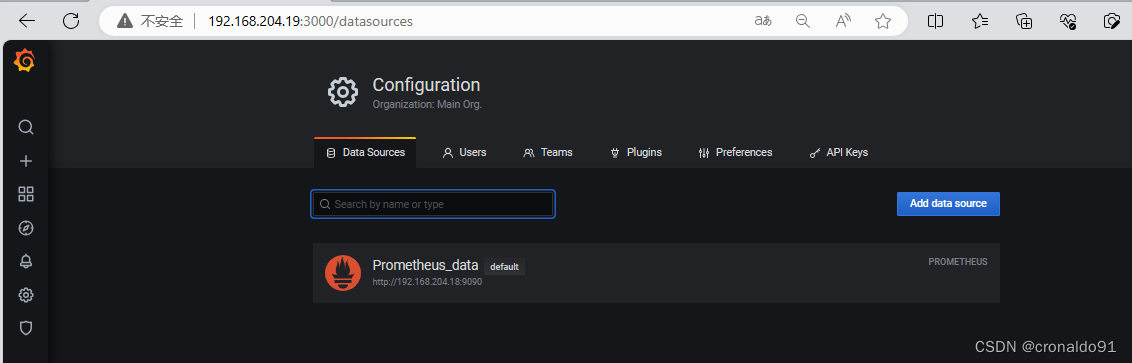Switch to the API Keys tab
The height and width of the screenshot is (363, 1132).
[x=838, y=152]
